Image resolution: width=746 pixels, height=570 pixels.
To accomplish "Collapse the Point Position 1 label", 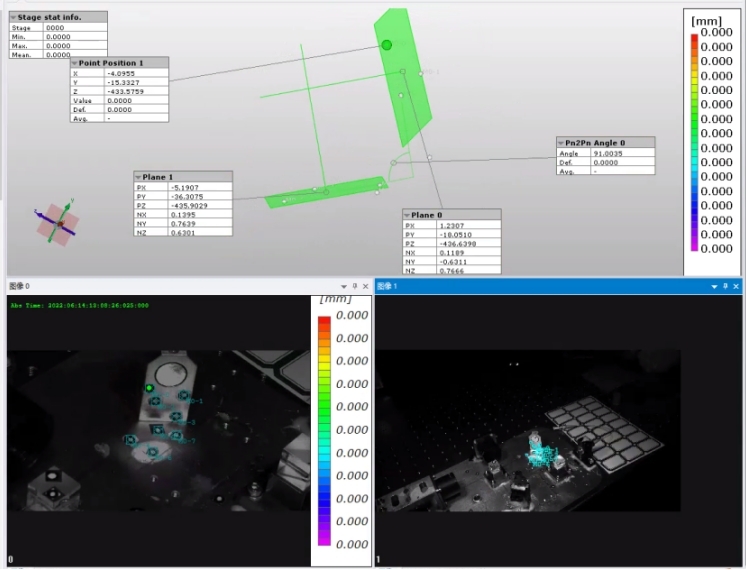I will click(74, 63).
